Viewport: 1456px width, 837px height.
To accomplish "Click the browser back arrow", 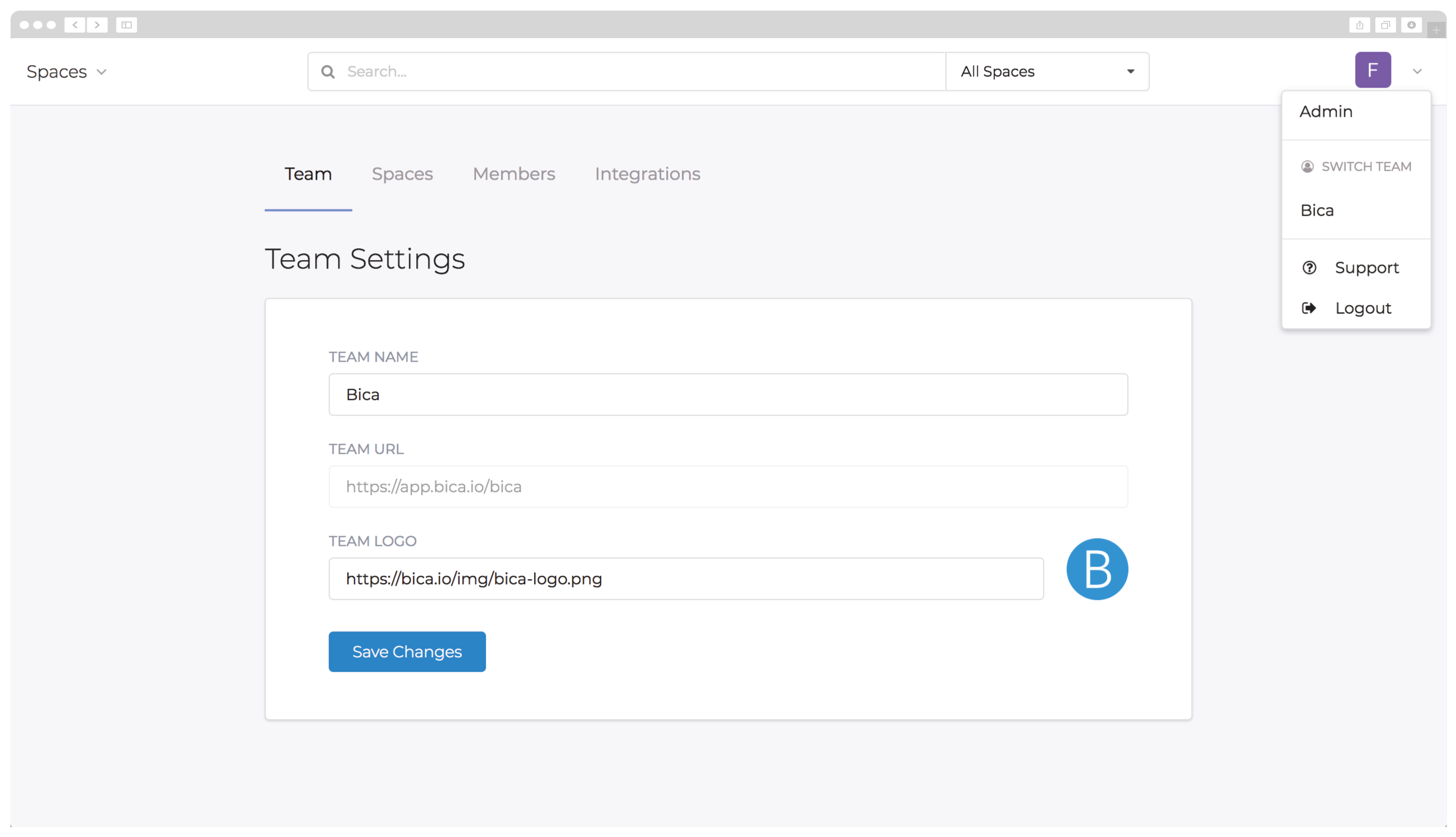I will tap(75, 25).
